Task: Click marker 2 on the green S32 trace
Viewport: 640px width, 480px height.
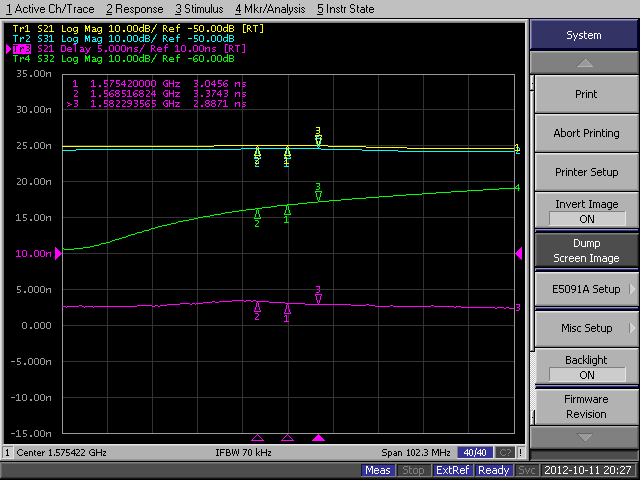Action: (257, 213)
